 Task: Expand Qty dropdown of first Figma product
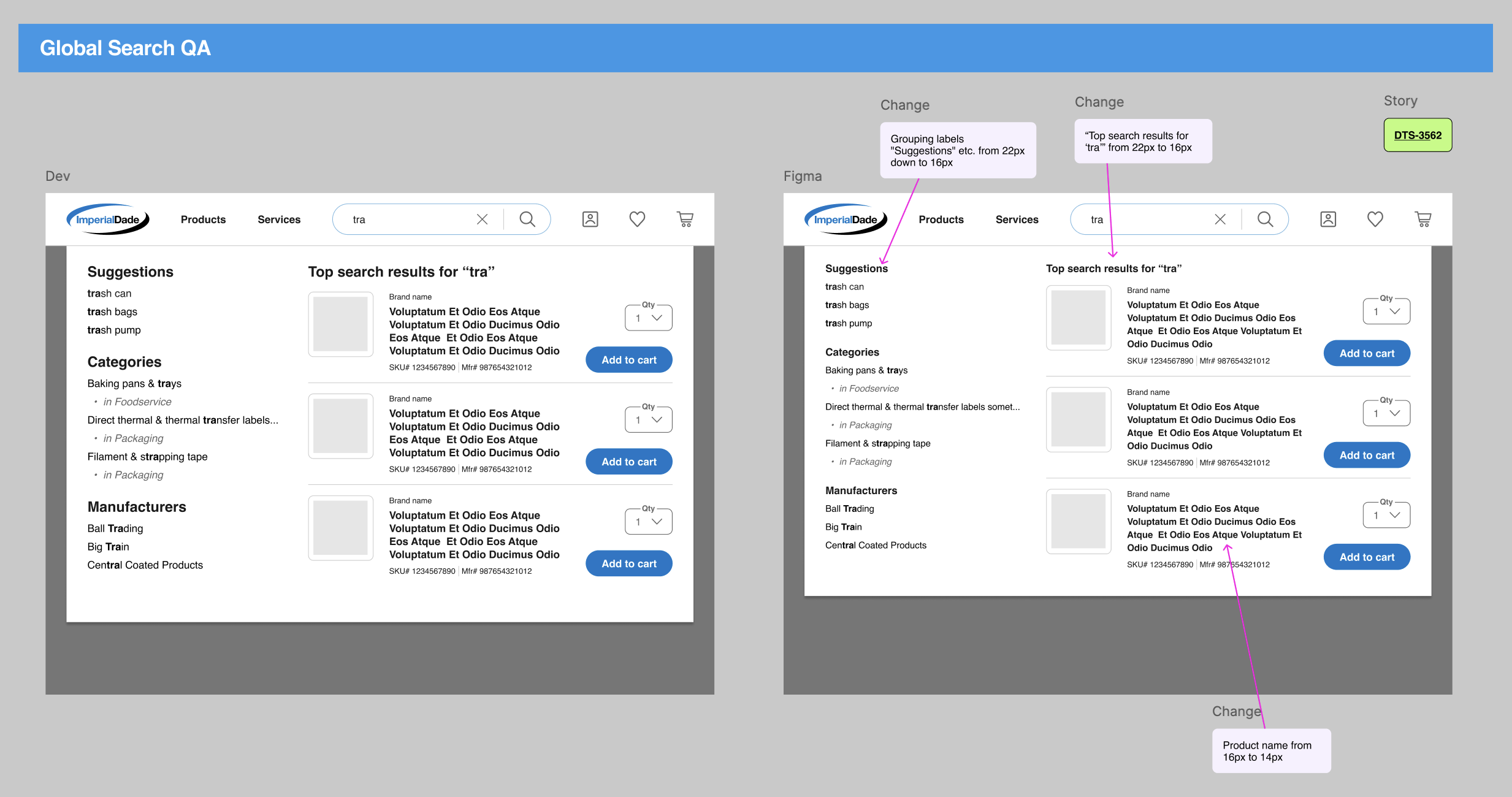pos(1386,311)
